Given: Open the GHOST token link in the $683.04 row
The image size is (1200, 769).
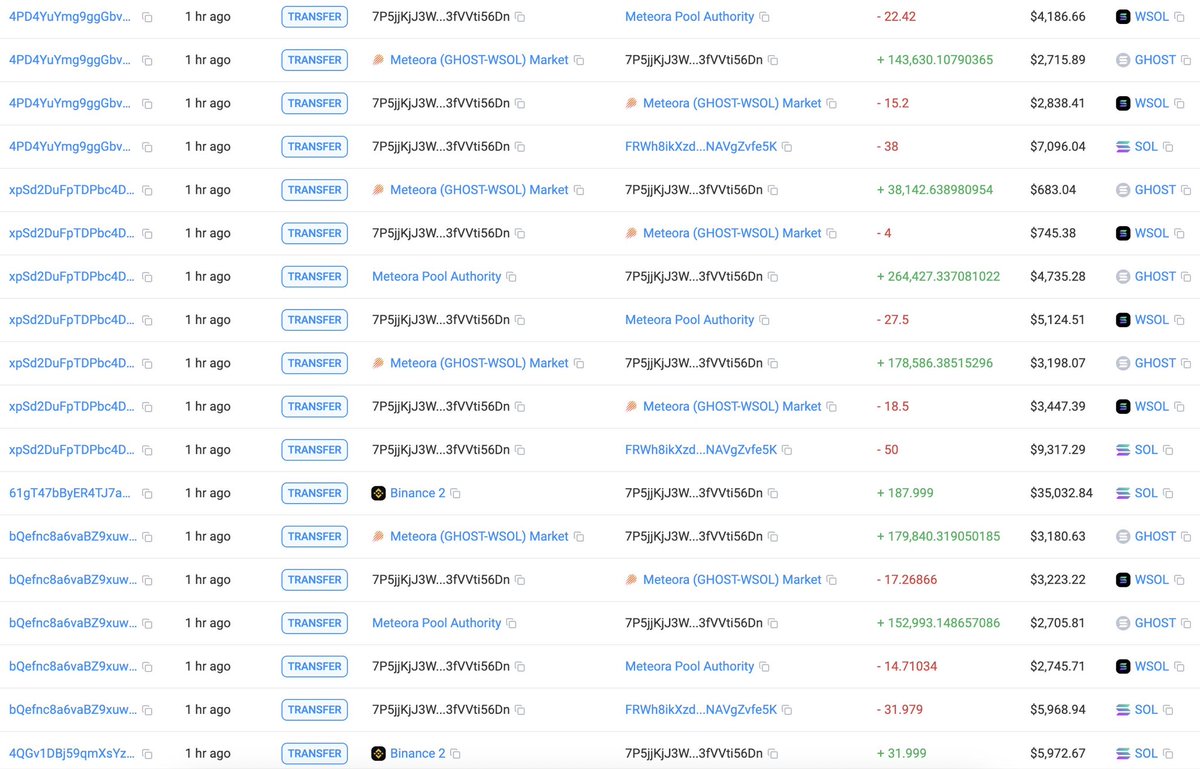Looking at the screenshot, I should coord(1155,190).
